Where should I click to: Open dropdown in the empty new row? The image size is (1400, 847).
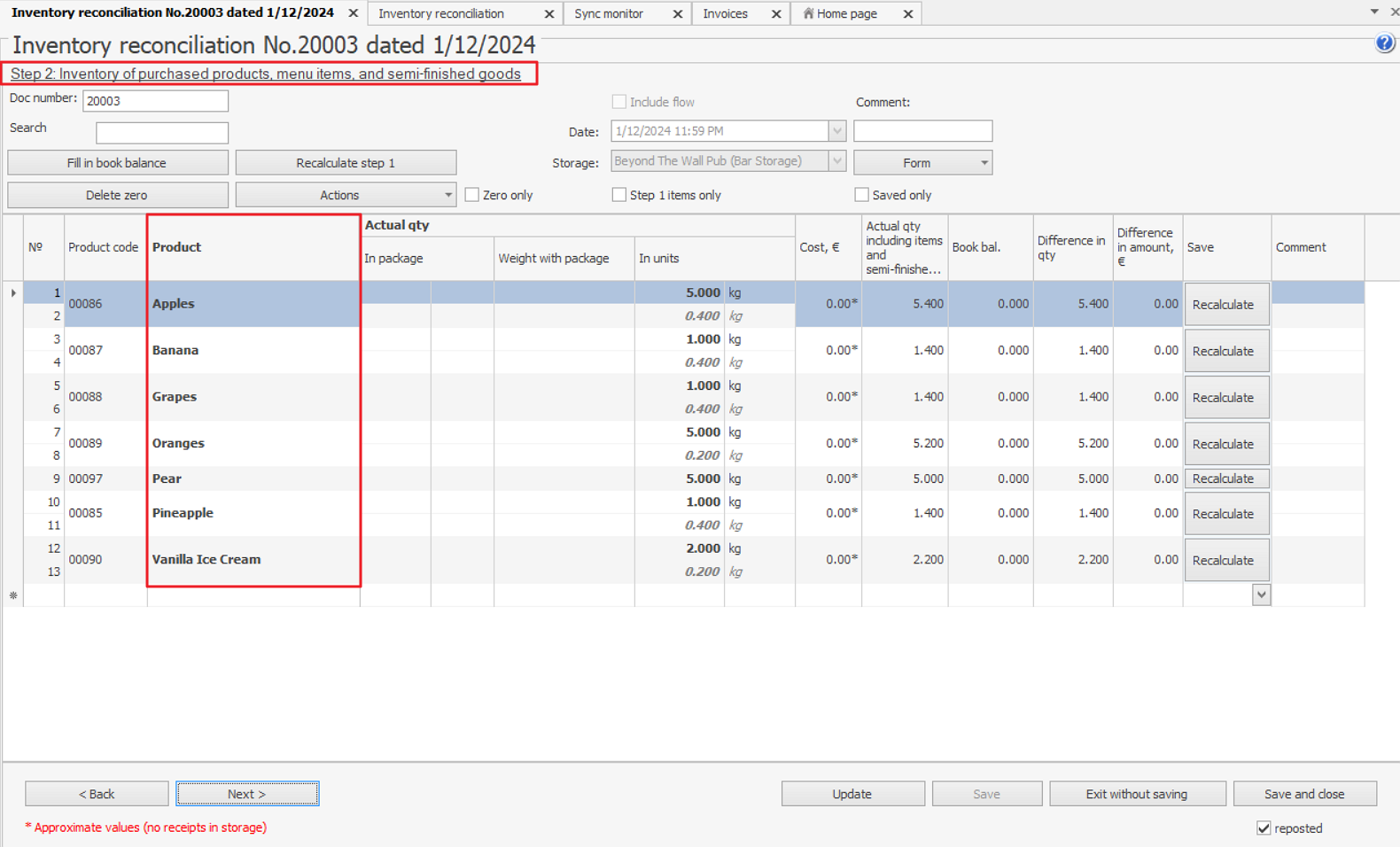click(x=1261, y=595)
